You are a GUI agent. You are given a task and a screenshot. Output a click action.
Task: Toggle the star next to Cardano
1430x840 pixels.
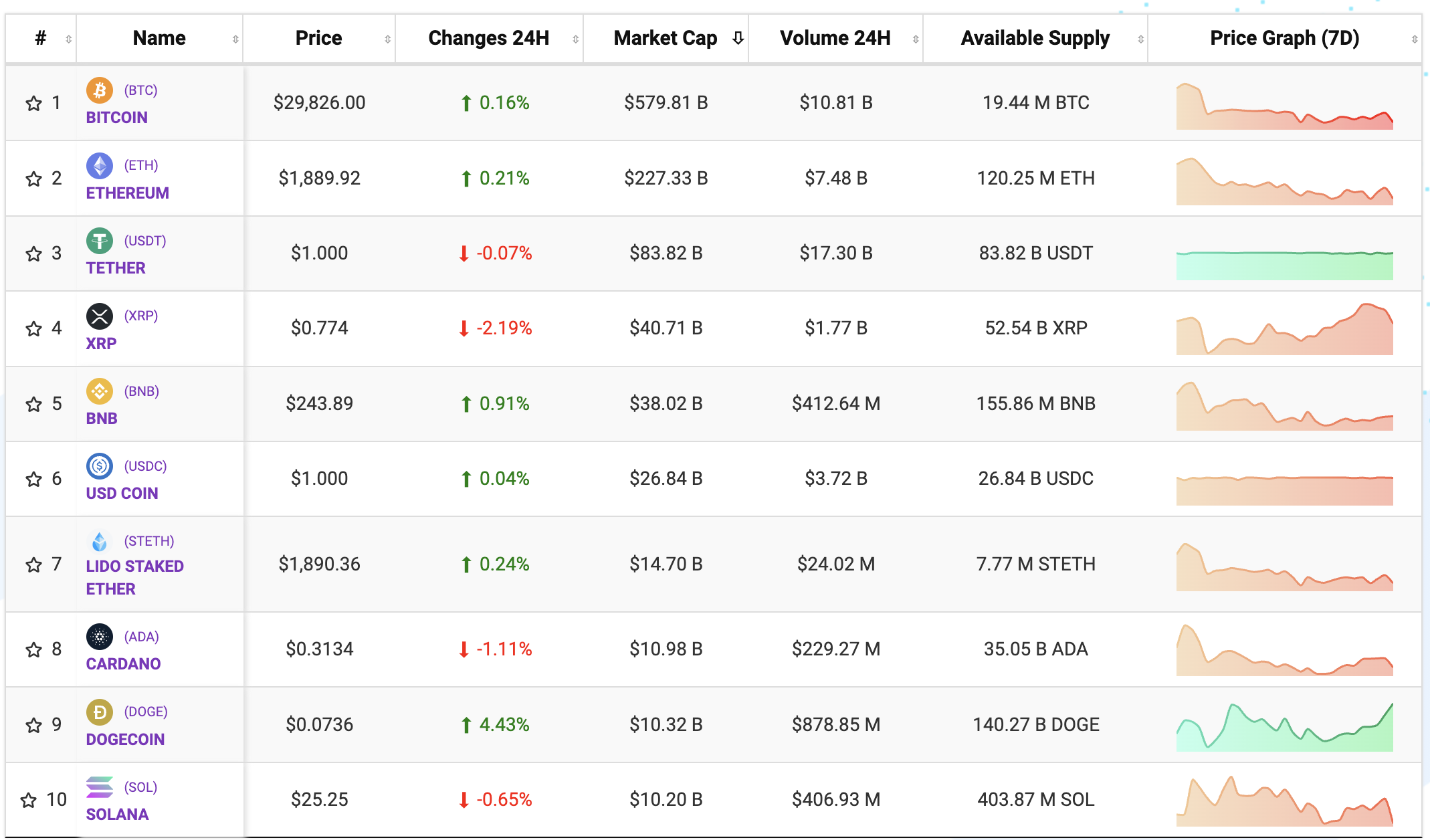click(33, 649)
